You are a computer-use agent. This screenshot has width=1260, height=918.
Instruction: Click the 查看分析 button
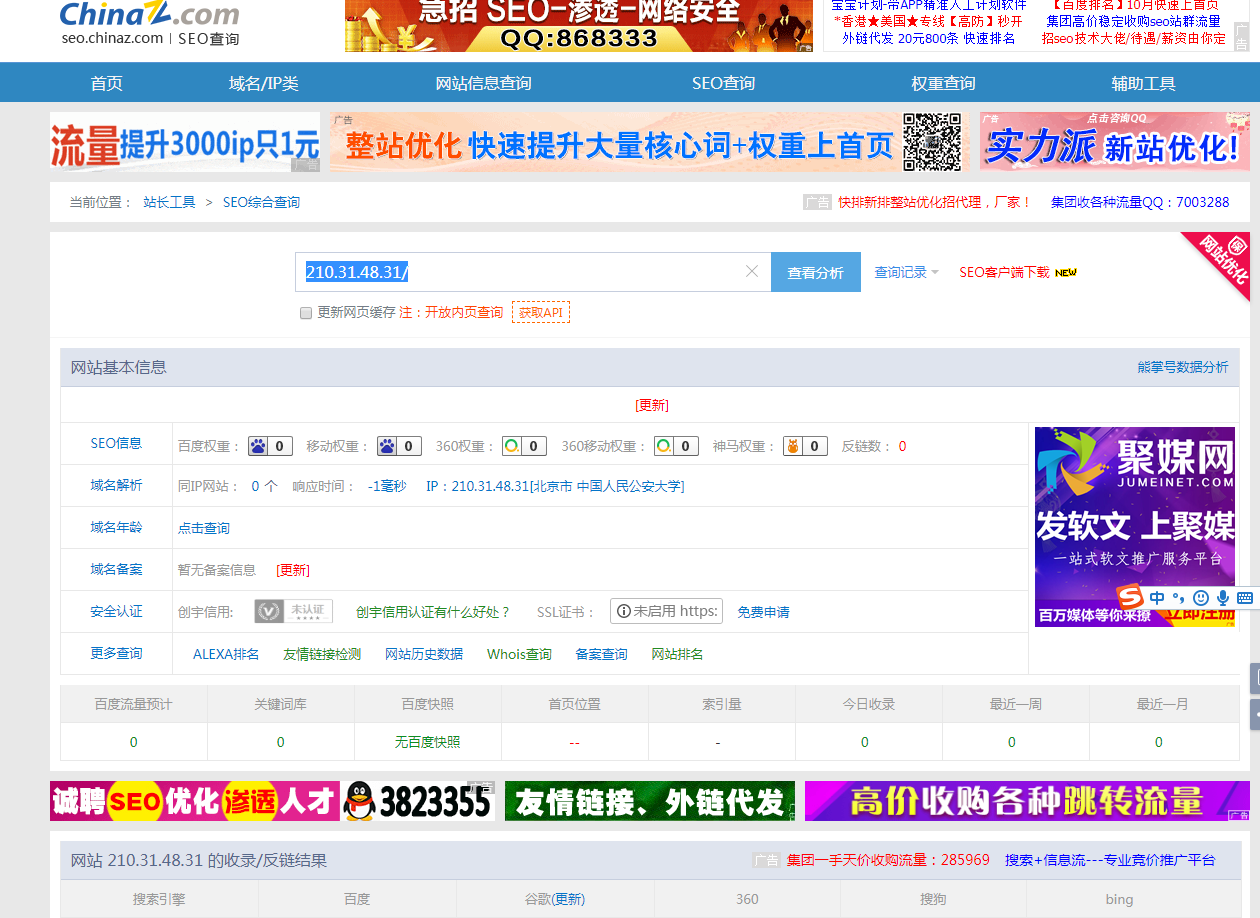click(815, 272)
